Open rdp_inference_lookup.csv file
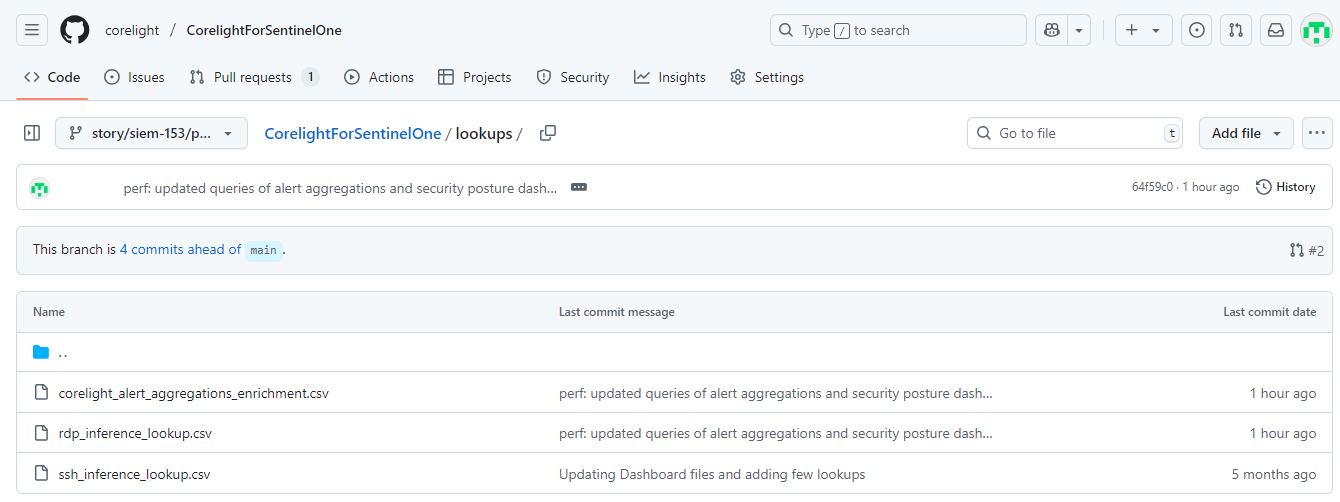The height and width of the screenshot is (502, 1340). click(135, 433)
